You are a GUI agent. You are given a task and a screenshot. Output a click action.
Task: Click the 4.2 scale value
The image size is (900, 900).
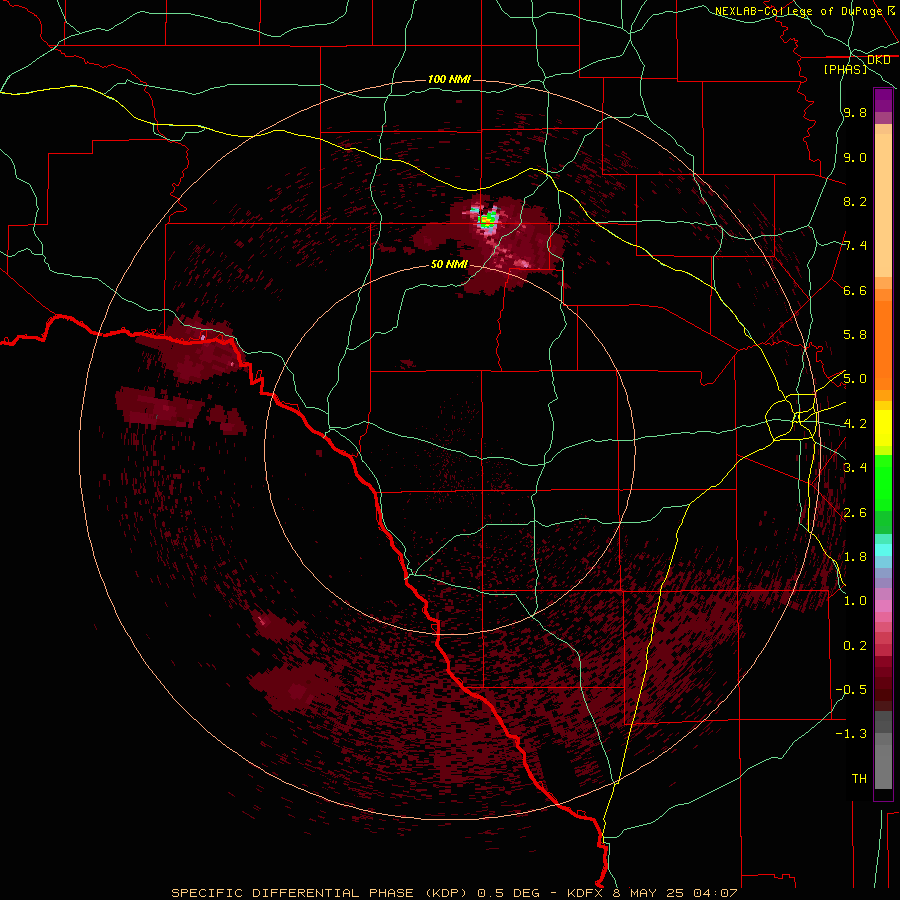click(855, 424)
